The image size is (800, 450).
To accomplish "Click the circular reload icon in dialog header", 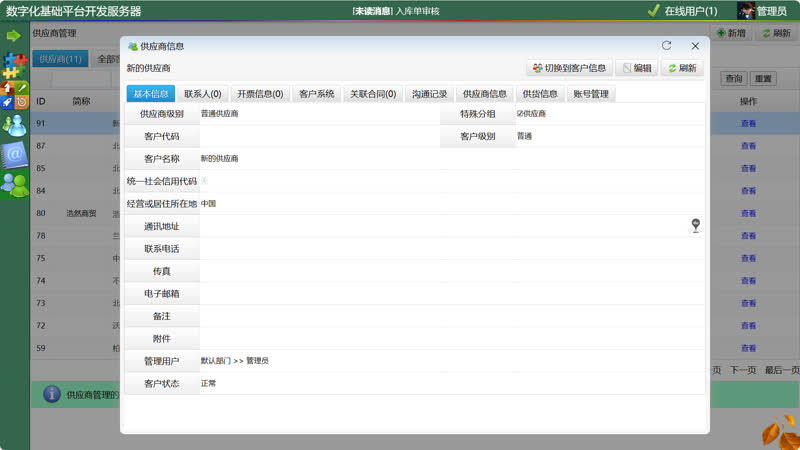I will tap(666, 46).
